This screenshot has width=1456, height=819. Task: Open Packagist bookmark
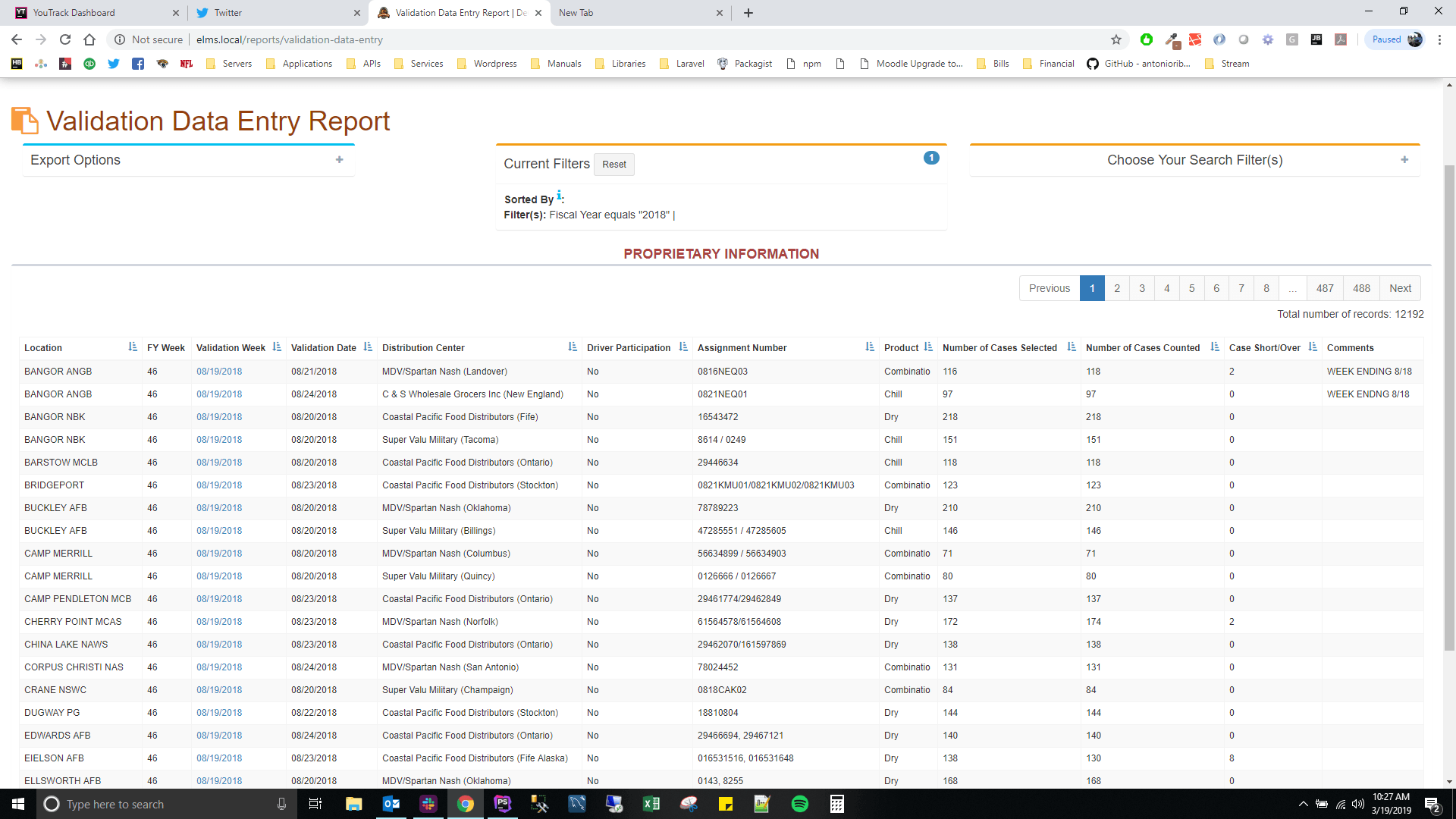(x=745, y=64)
